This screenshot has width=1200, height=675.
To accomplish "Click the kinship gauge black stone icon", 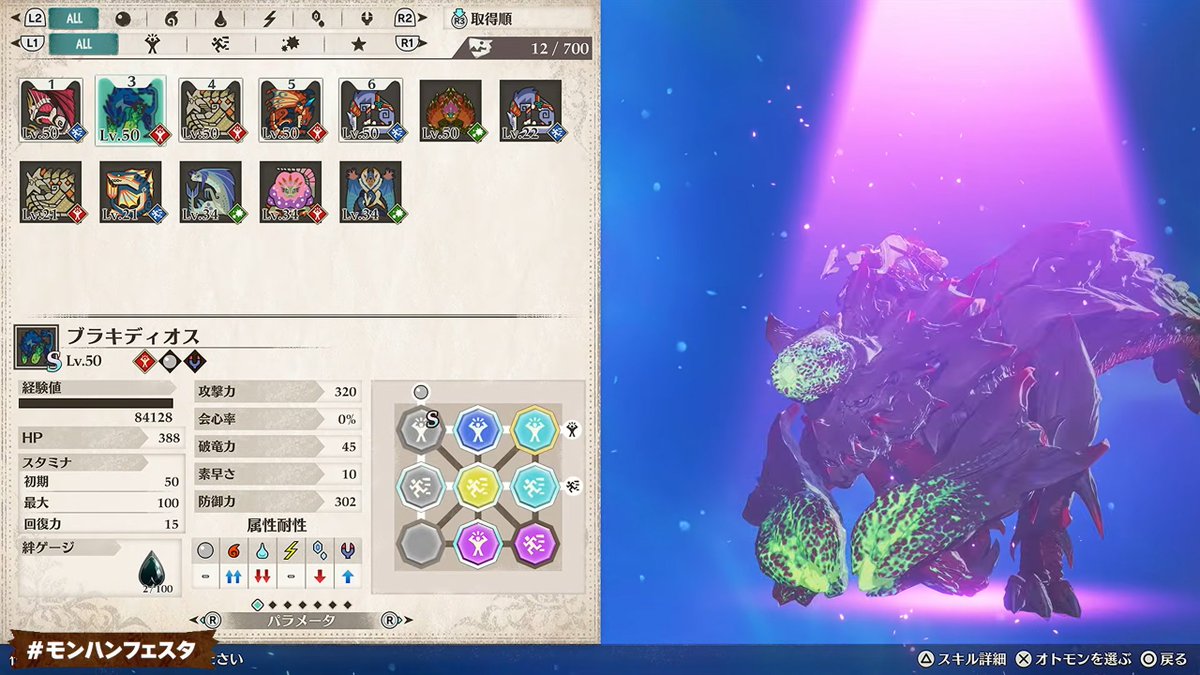I will coord(154,568).
